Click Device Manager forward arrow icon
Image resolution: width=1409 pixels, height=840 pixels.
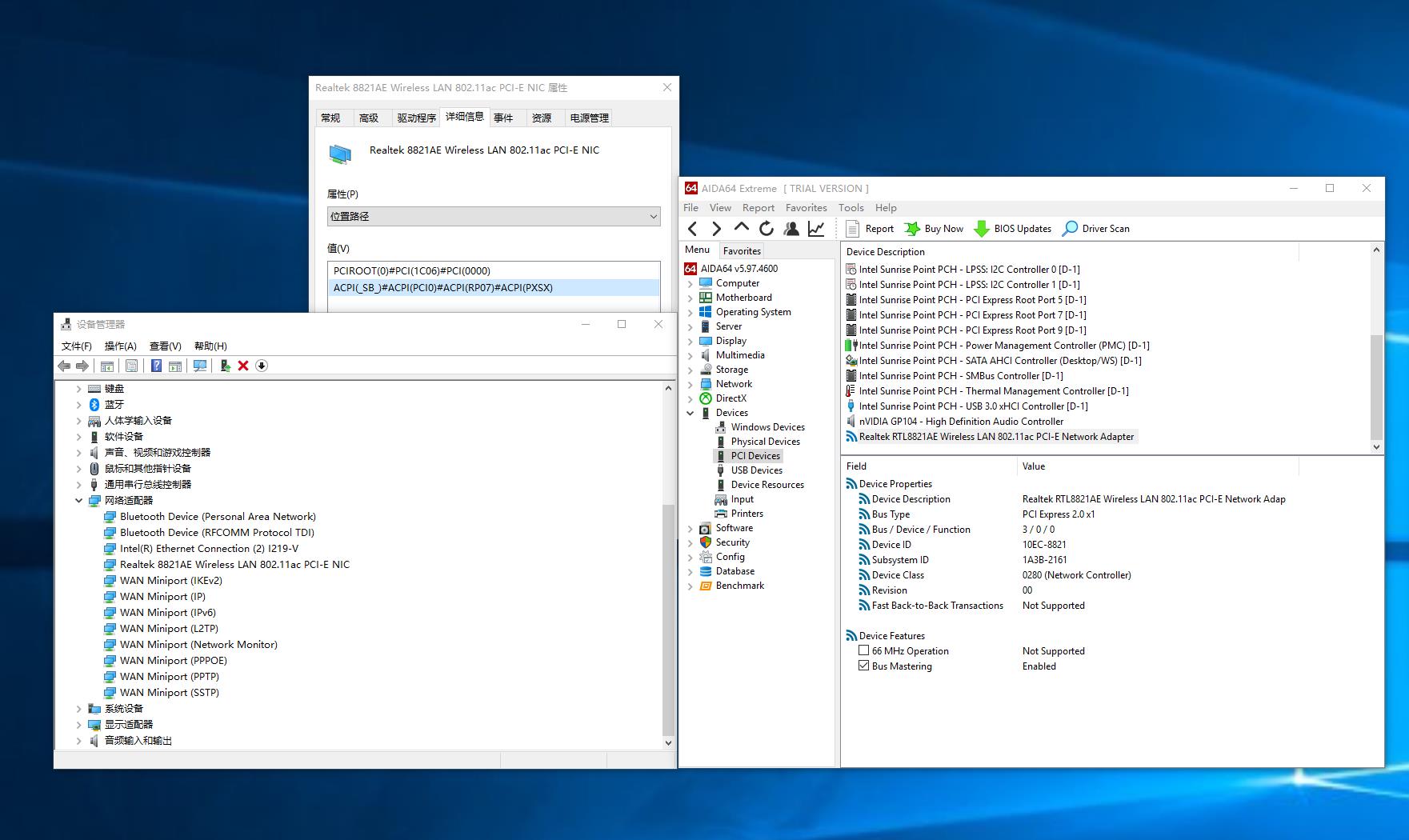(82, 366)
